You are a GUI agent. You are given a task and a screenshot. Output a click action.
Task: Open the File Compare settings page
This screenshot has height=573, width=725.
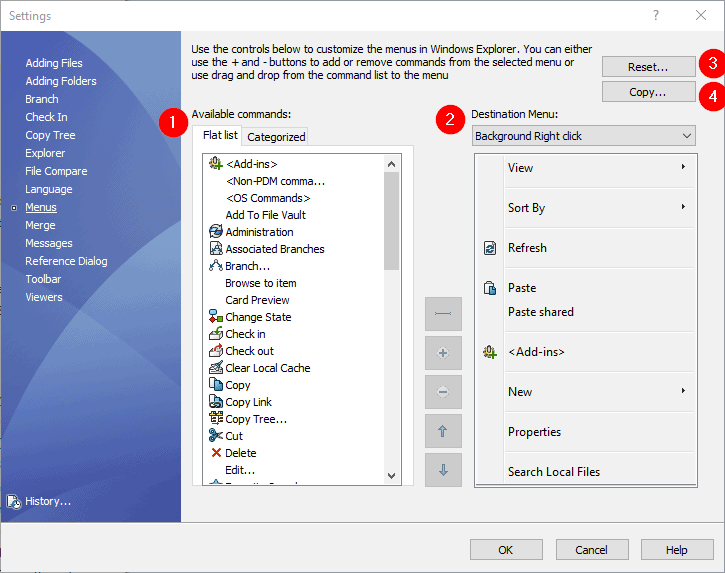coord(56,171)
